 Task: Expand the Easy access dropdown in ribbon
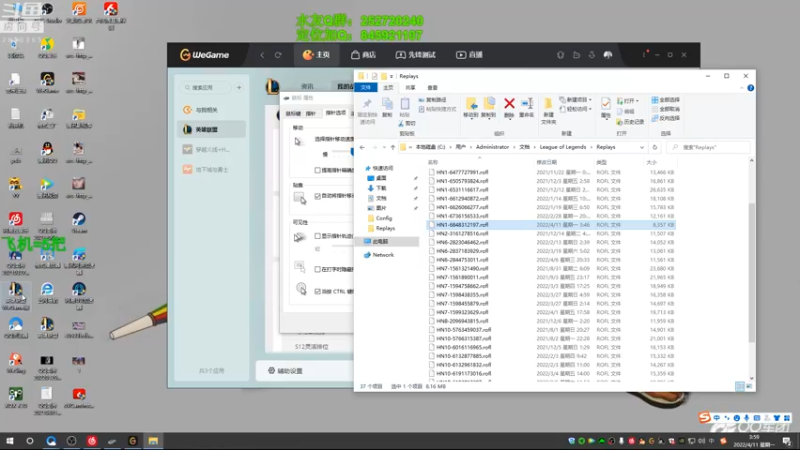click(x=590, y=109)
